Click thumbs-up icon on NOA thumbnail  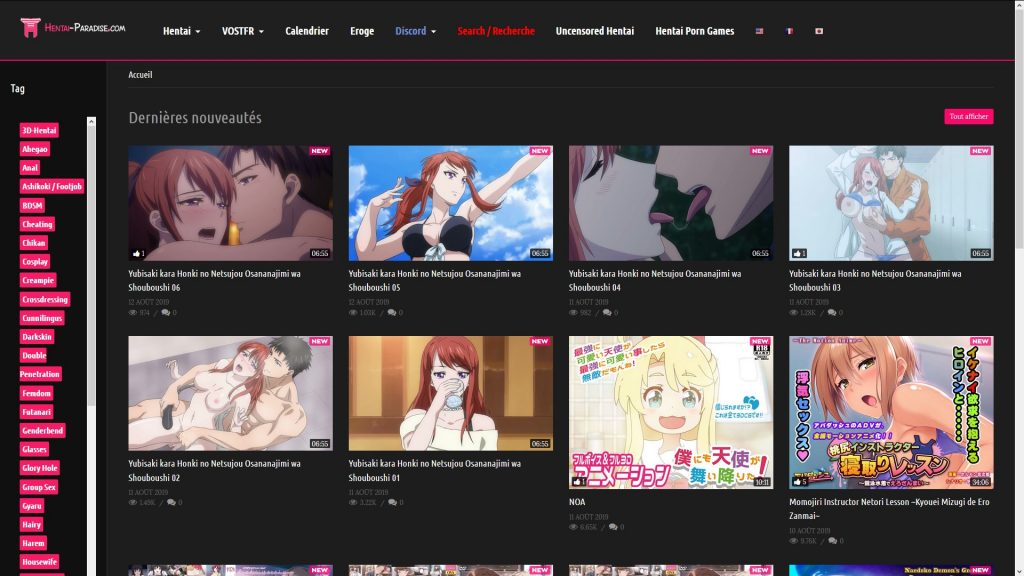coord(577,482)
